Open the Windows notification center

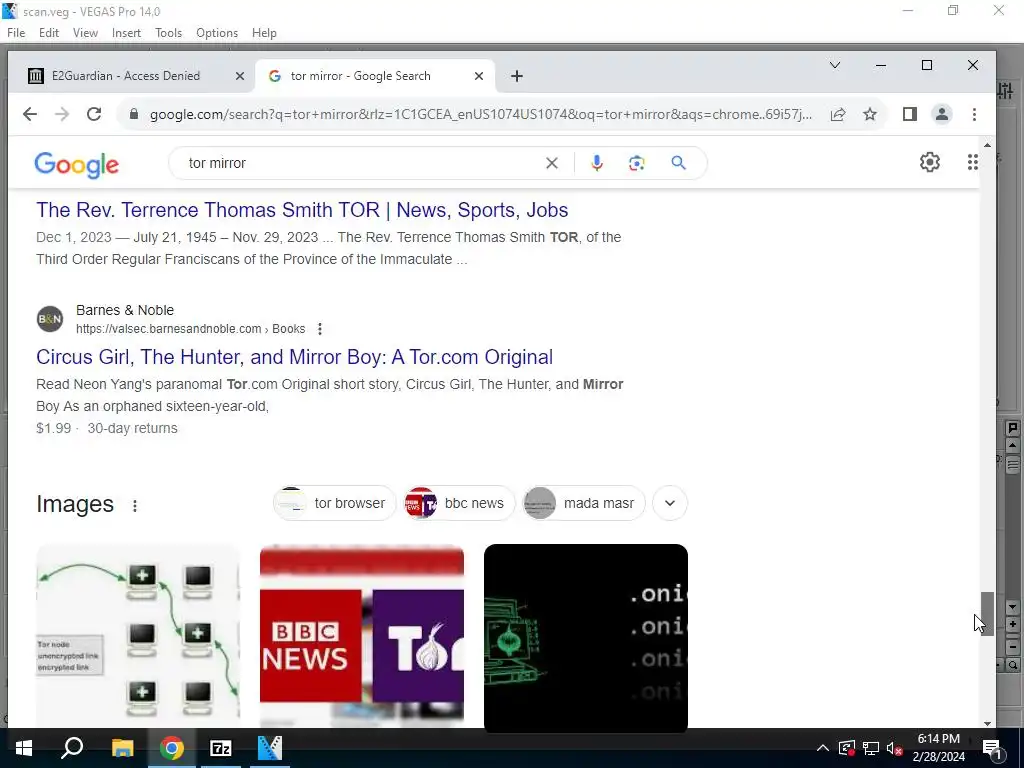pyautogui.click(x=991, y=748)
